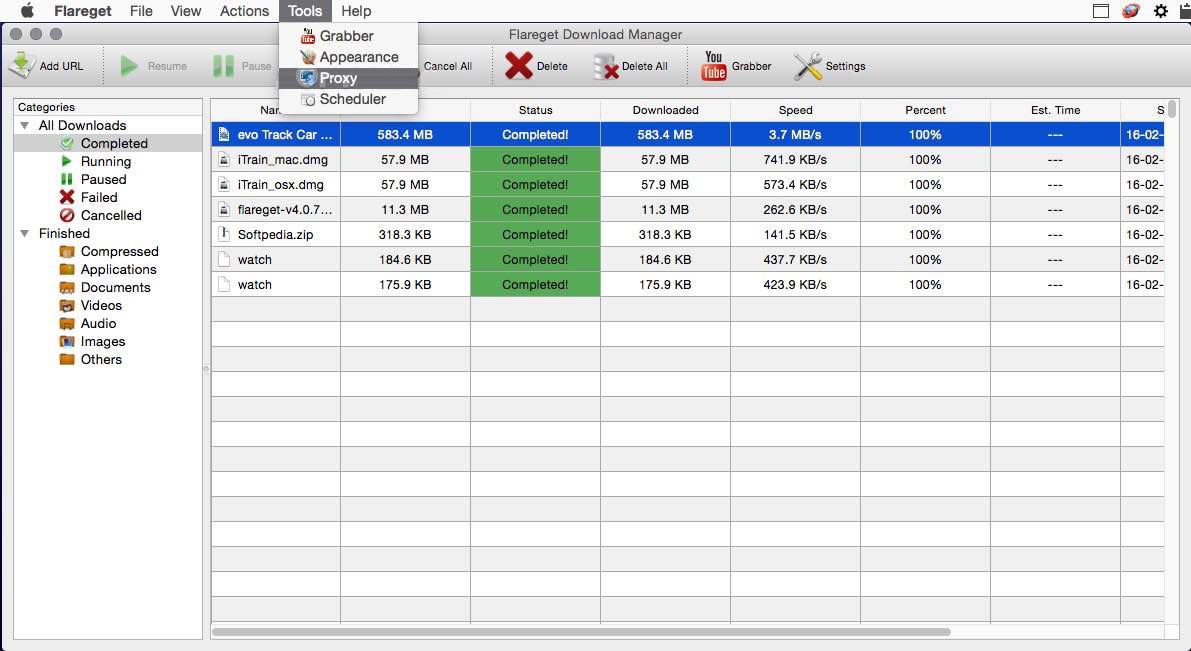1191x651 pixels.
Task: Choose Scheduler from the Tools menu
Action: (x=348, y=99)
